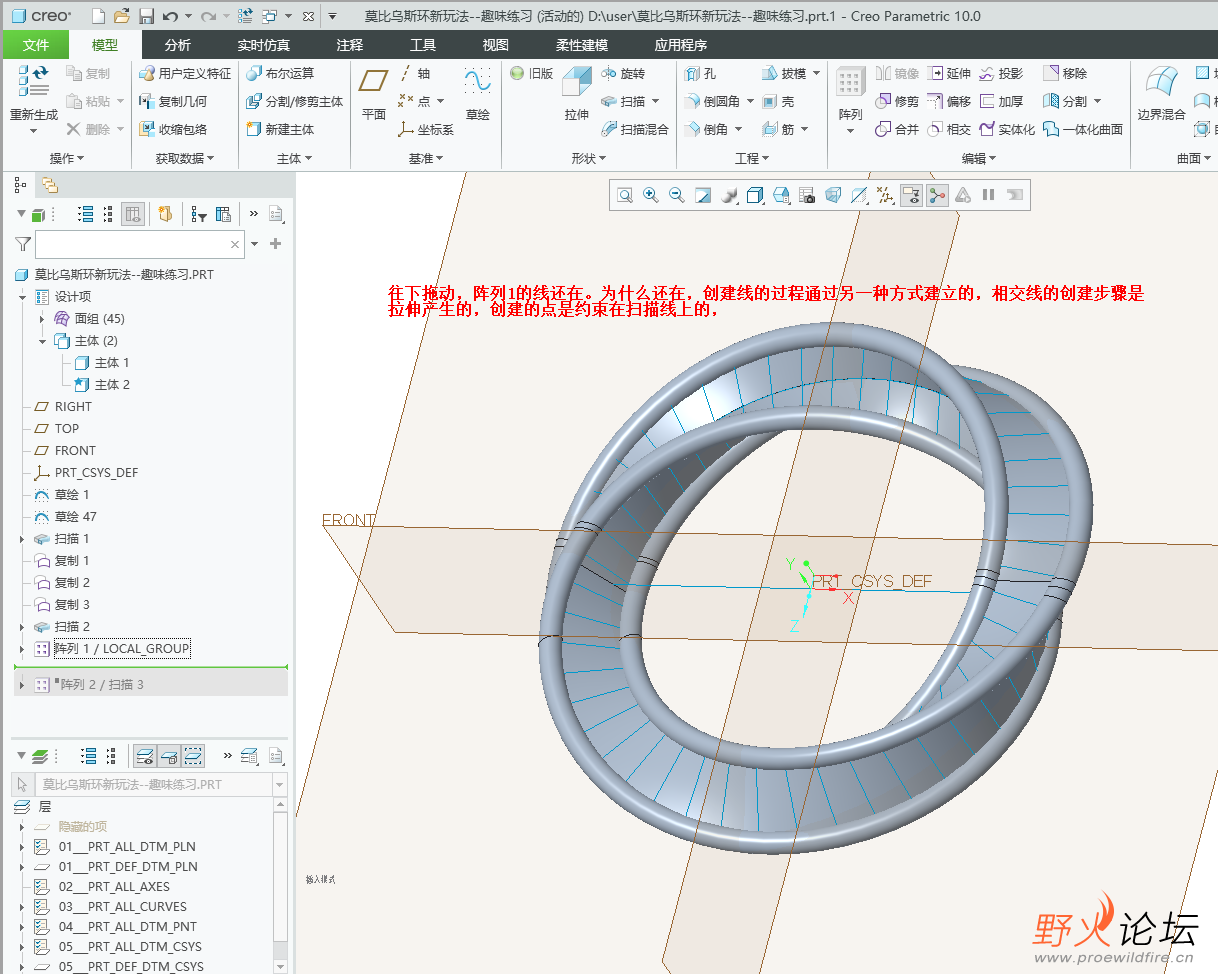Image resolution: width=1218 pixels, height=974 pixels.
Task: Toggle datum point display in graphics toolbar
Action: click(x=885, y=195)
